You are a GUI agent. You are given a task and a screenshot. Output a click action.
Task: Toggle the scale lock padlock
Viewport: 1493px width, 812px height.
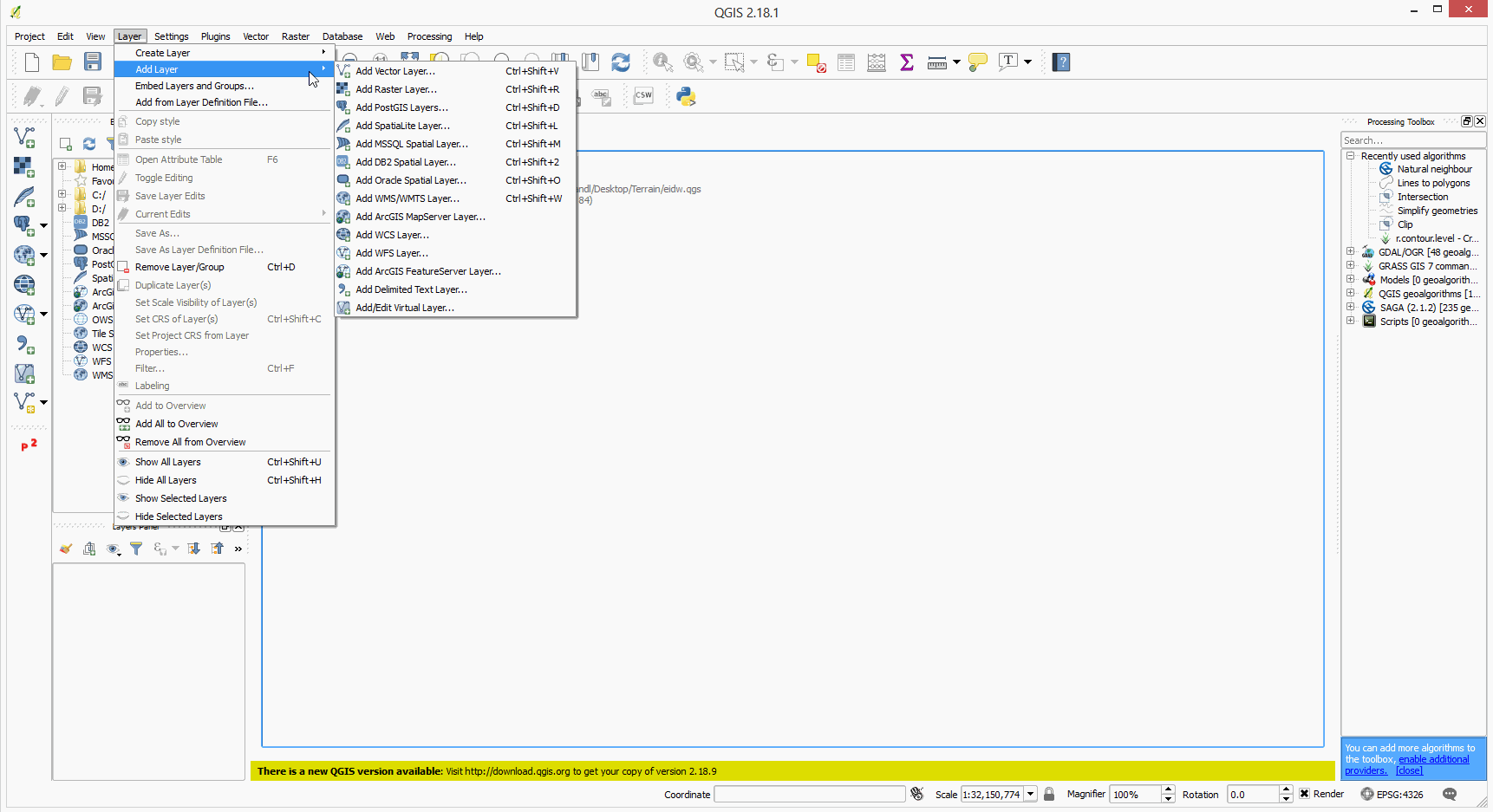(1049, 794)
